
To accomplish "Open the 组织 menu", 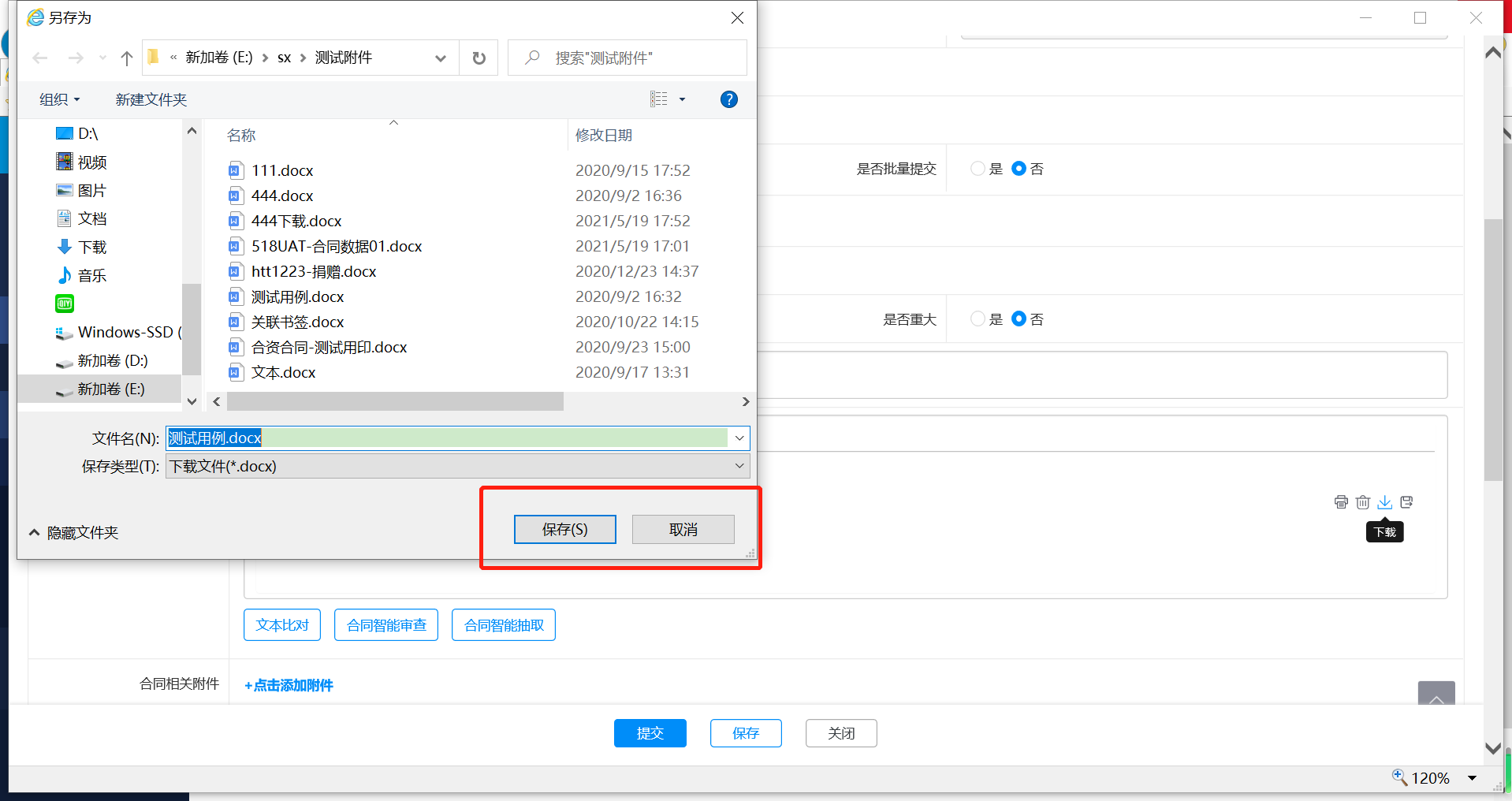I will (x=60, y=100).
